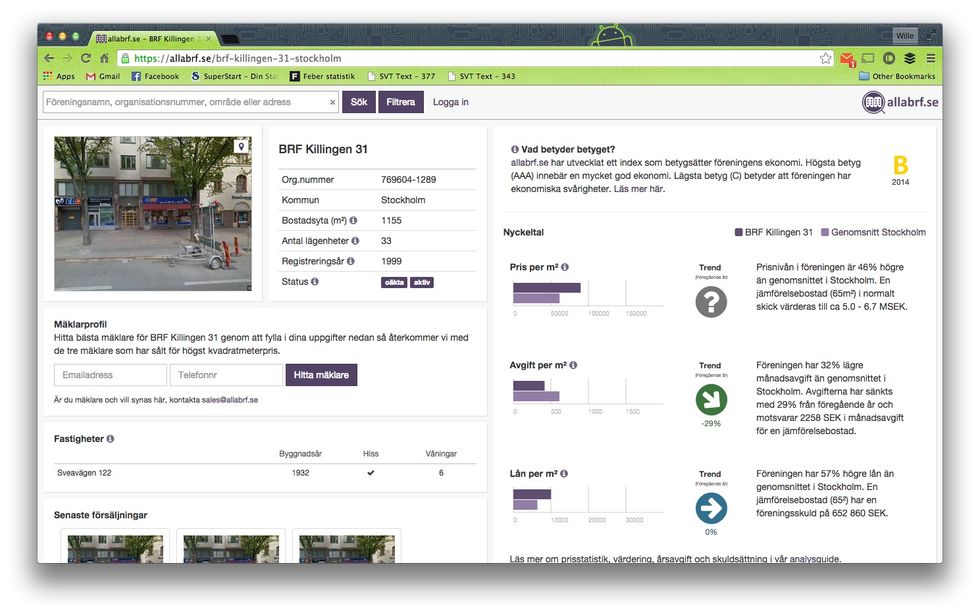Viewport: 980px width, 615px height.
Task: Click the purple BRF Killingen 31 legend swatch
Action: click(739, 232)
